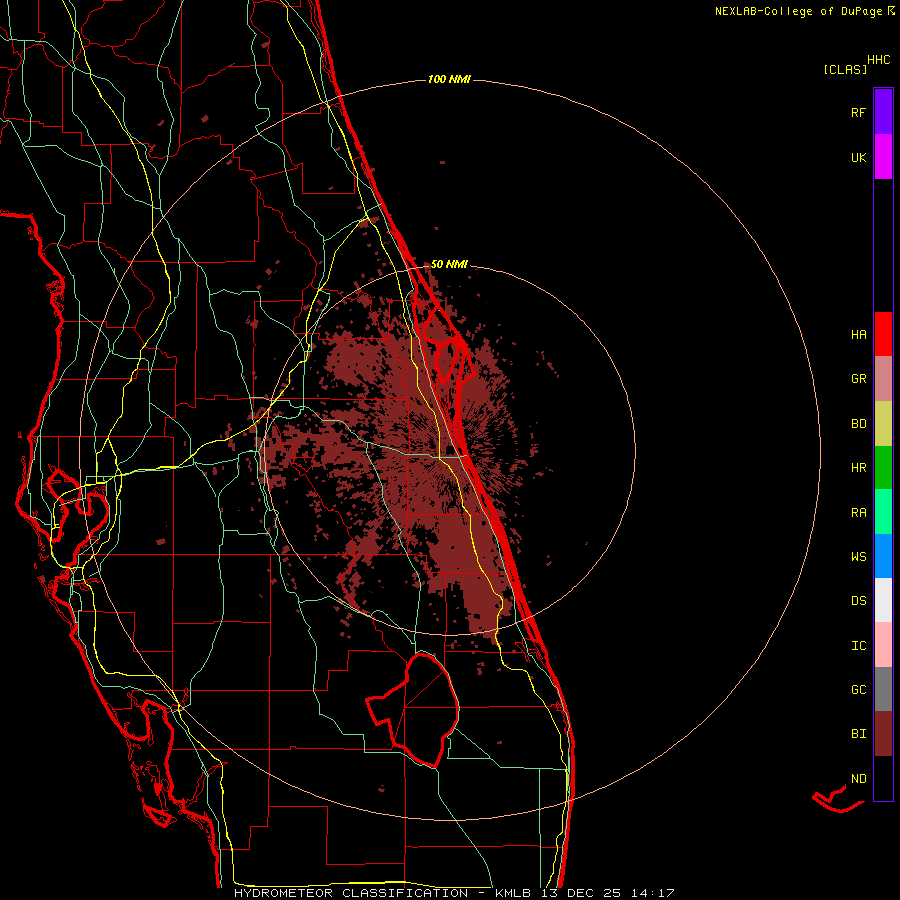Click the RA legend label
The image size is (900, 900).
coord(858,513)
